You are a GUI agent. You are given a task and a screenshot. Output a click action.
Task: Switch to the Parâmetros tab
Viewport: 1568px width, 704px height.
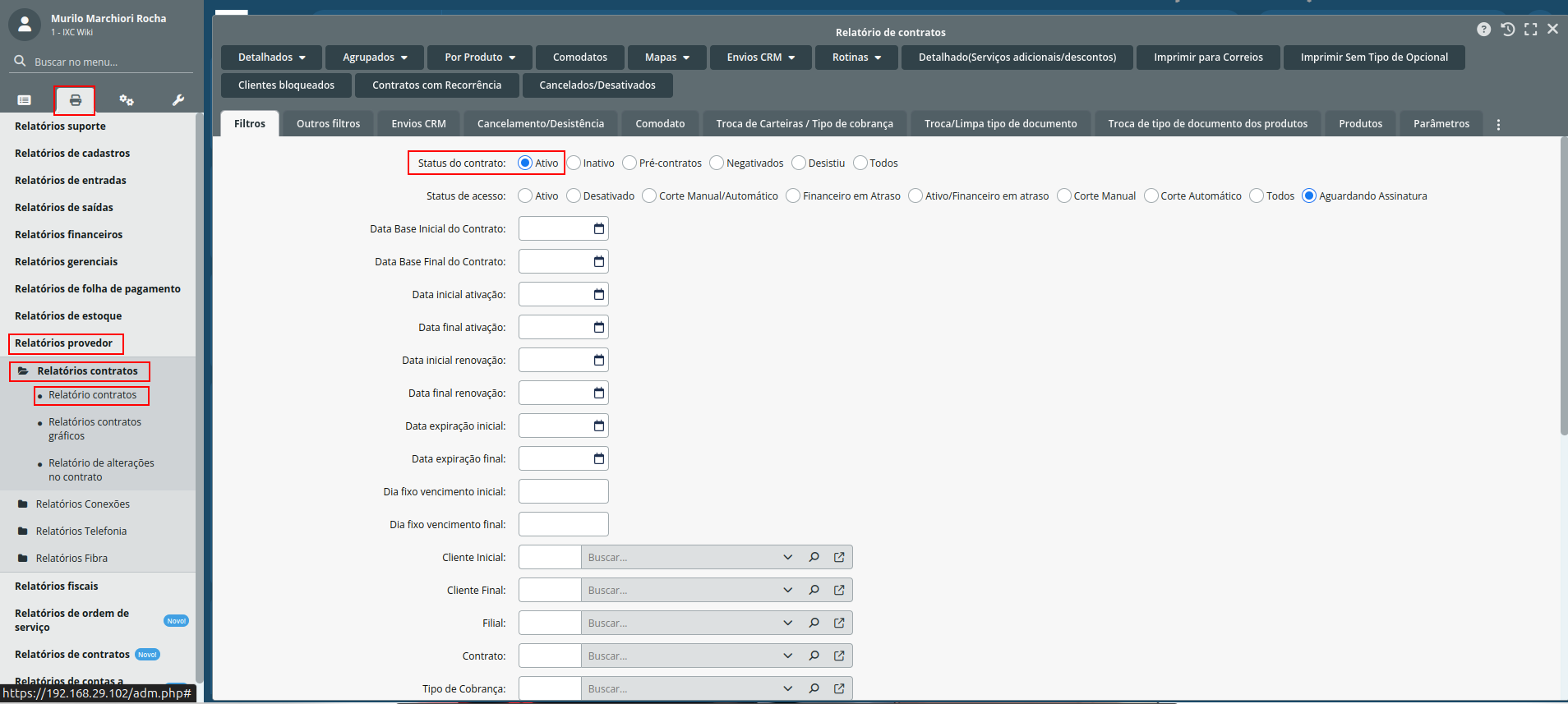(1441, 124)
